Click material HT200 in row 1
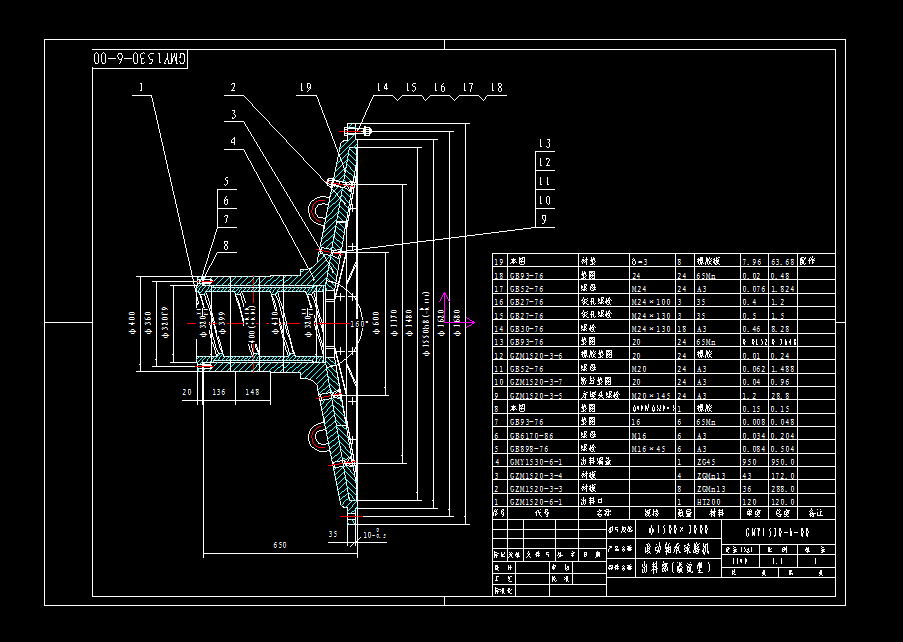 708,502
